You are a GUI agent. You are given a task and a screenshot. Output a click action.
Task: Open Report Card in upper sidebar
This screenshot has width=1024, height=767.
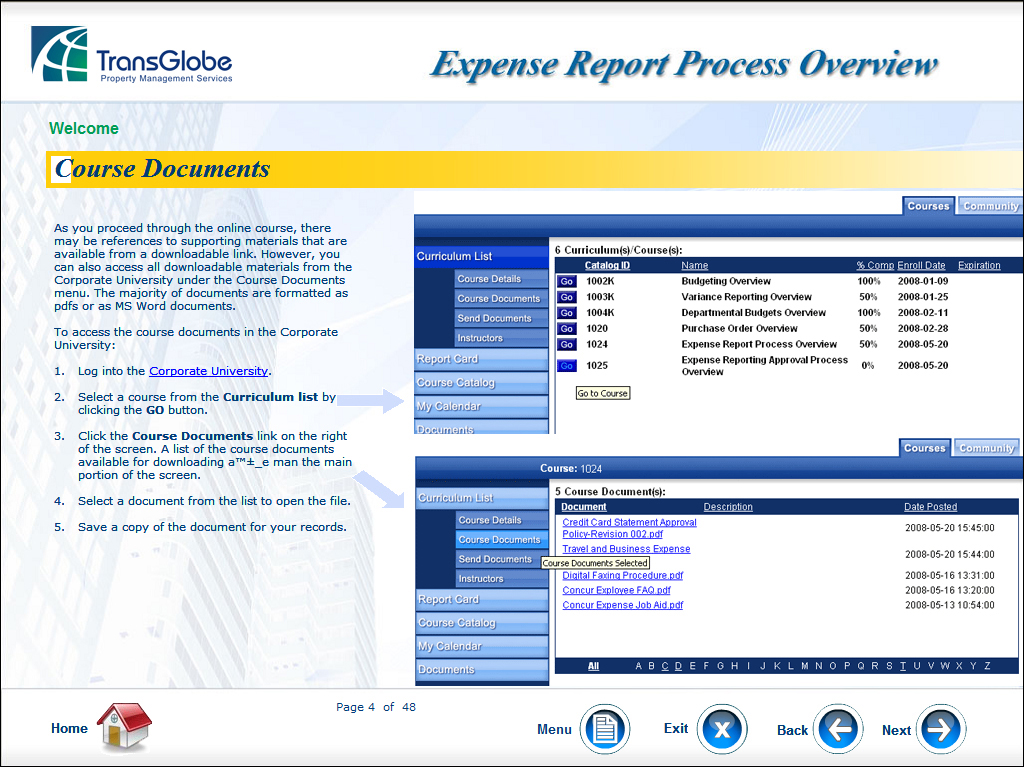(481, 359)
